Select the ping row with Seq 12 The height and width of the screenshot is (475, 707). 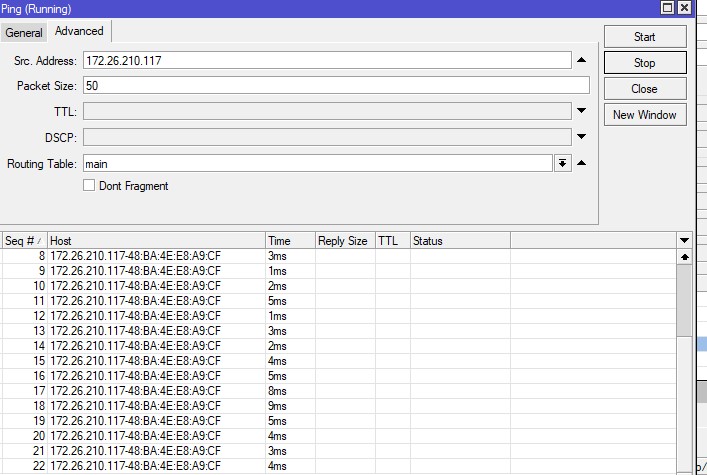(338, 316)
